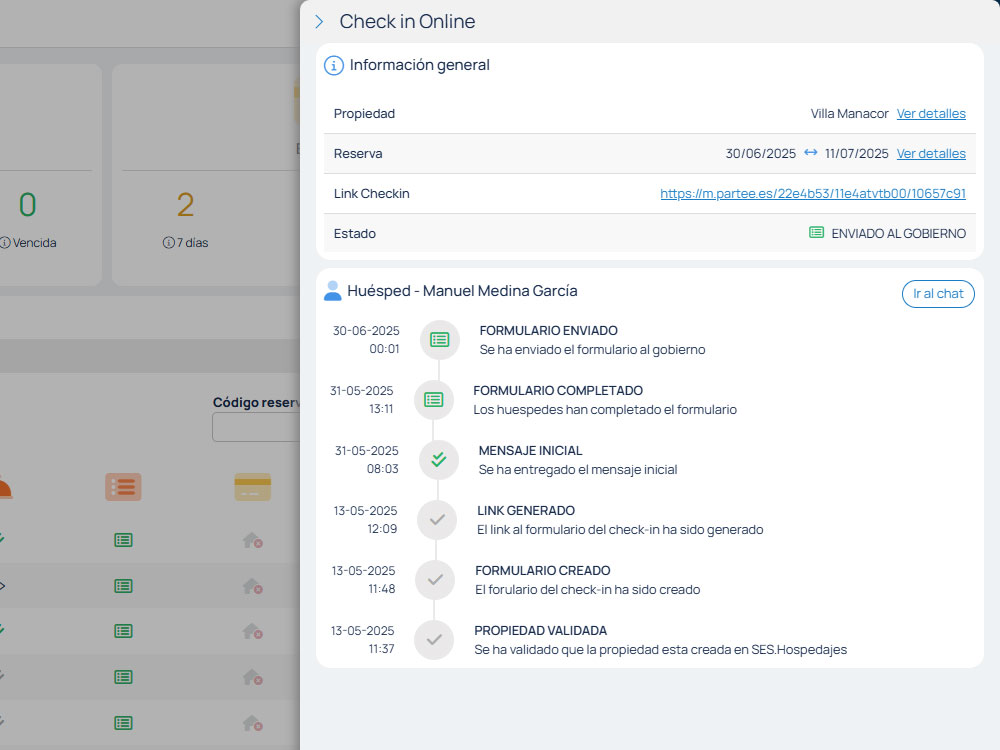Click the third row house blocked icon
This screenshot has height=750, width=1000.
[x=253, y=631]
